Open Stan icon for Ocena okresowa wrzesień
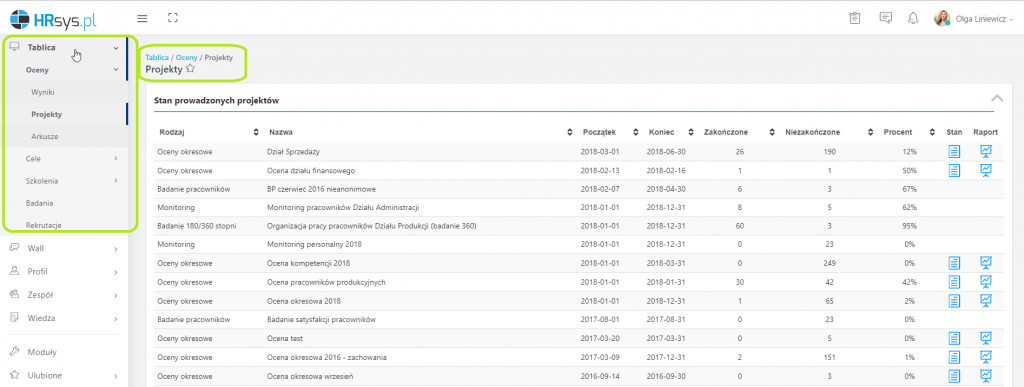This screenshot has height=387, width=1024. (x=954, y=376)
